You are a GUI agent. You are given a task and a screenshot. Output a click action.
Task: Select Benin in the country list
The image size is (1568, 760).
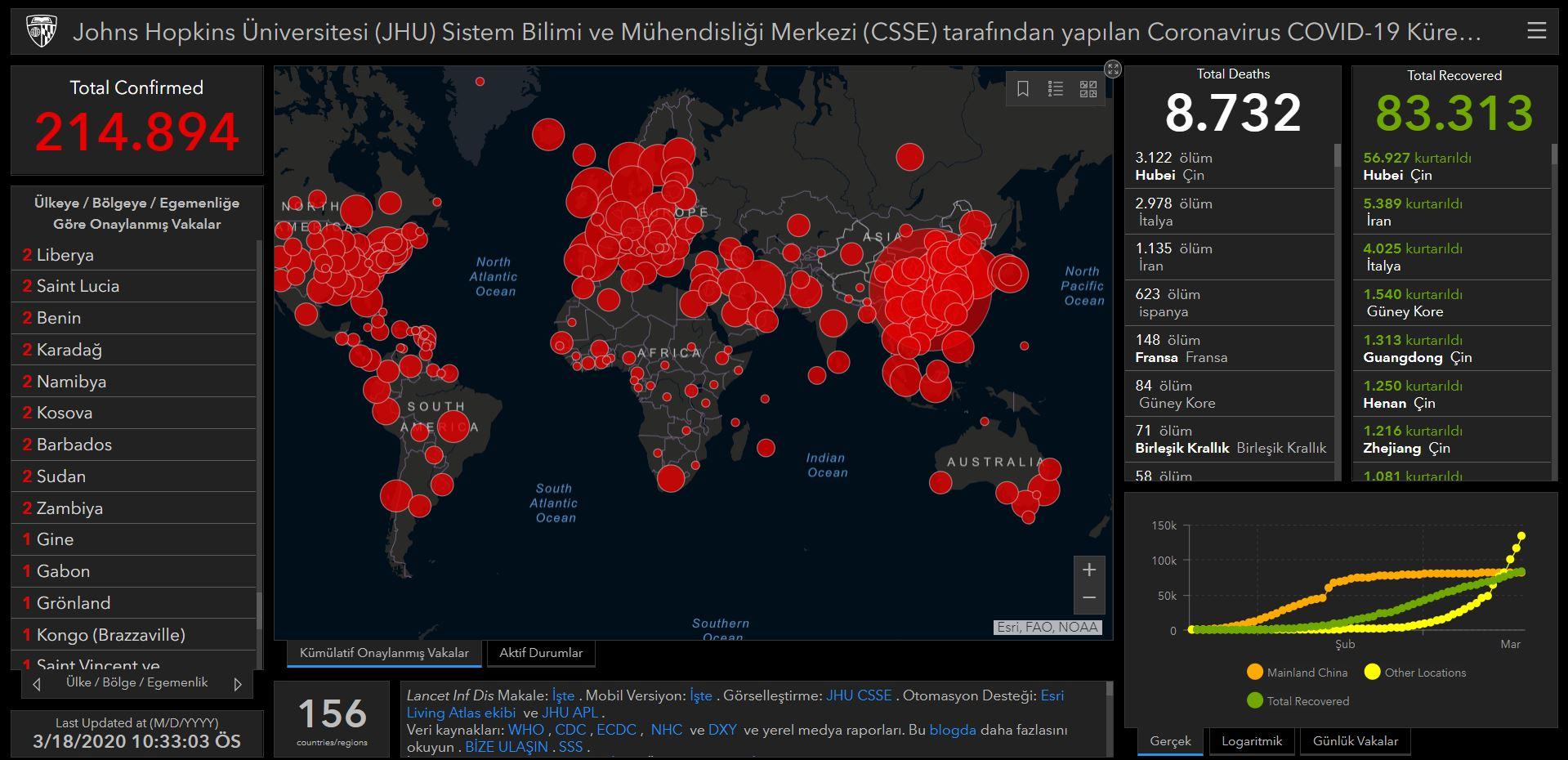point(134,318)
